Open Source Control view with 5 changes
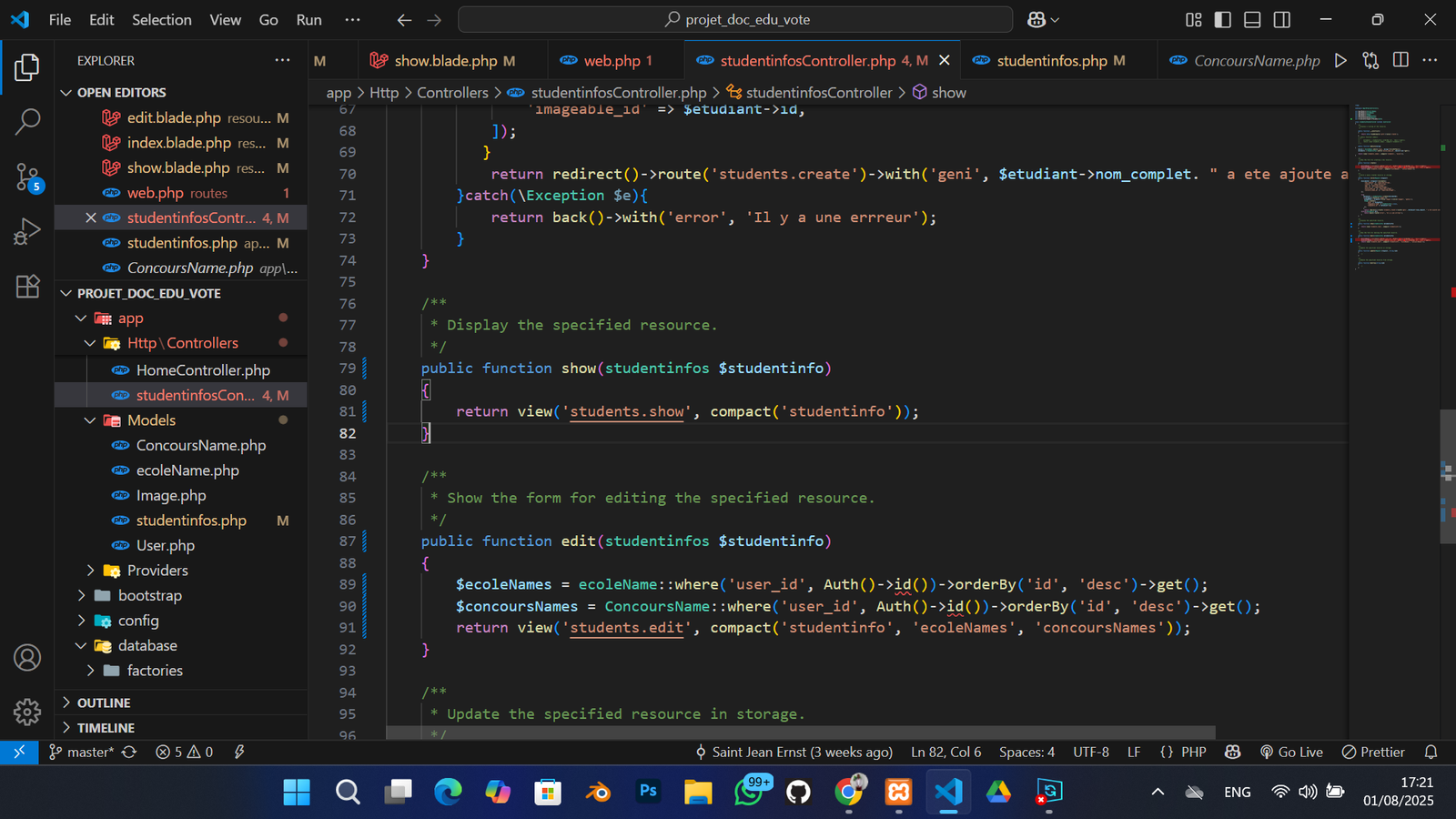Viewport: 1456px width, 819px height. pos(27,177)
